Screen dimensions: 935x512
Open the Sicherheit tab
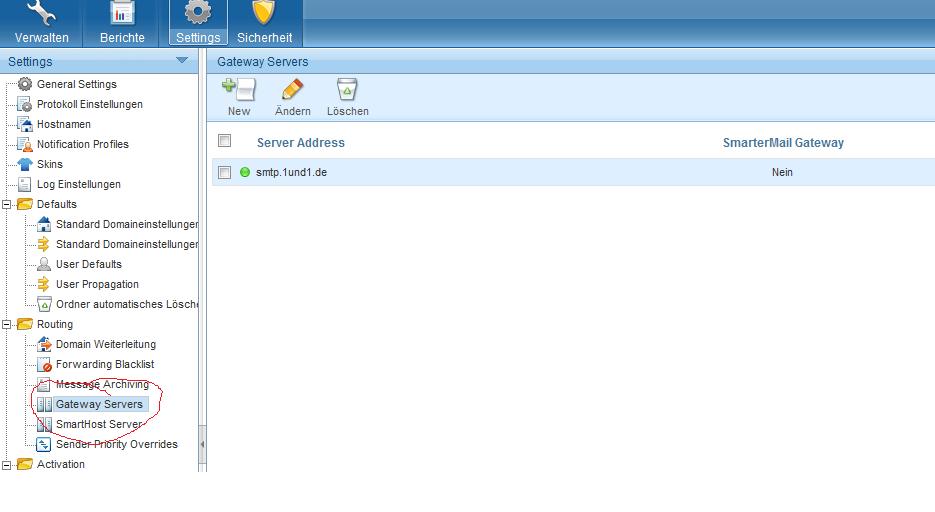(265, 23)
